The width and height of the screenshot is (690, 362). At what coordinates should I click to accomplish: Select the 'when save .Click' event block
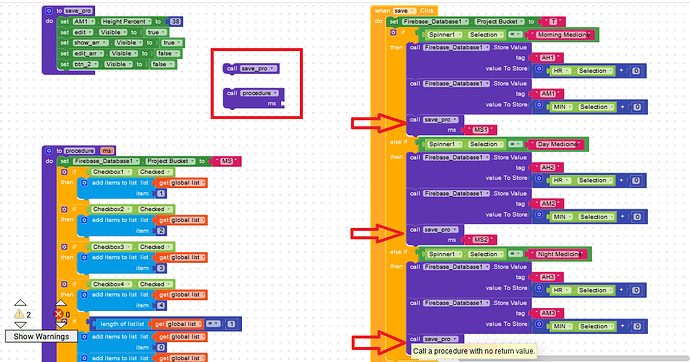tap(404, 11)
